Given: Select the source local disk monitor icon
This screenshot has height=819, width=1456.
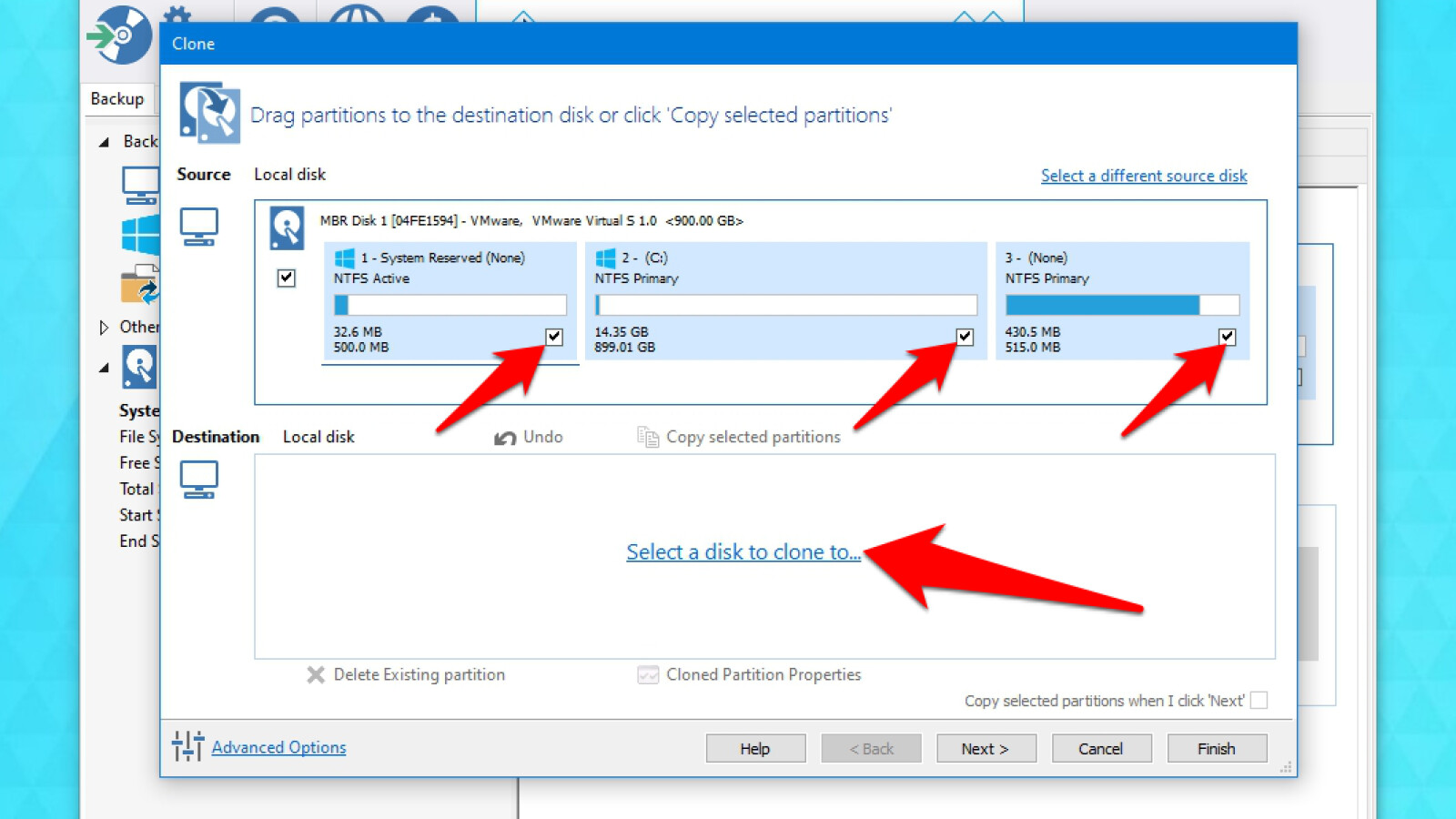Looking at the screenshot, I should click(198, 227).
